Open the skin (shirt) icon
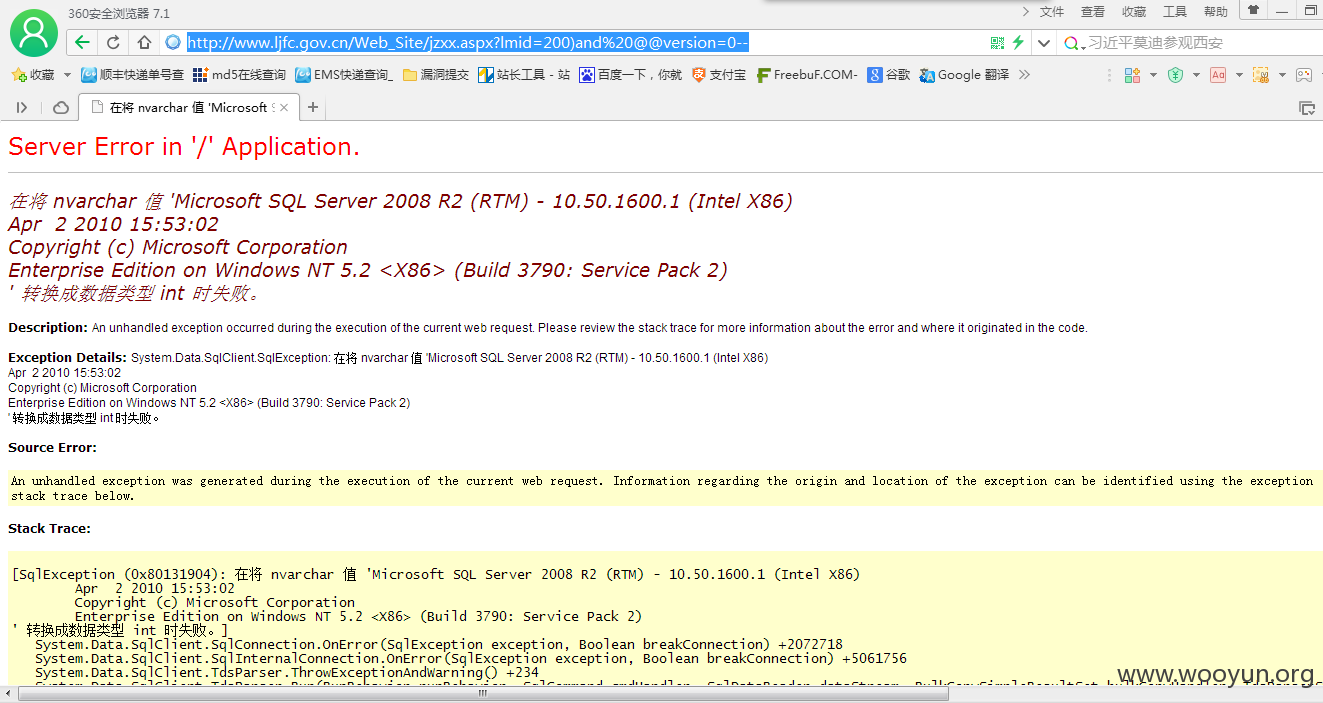Screen dimensions: 1323x703 pyautogui.click(x=1253, y=10)
